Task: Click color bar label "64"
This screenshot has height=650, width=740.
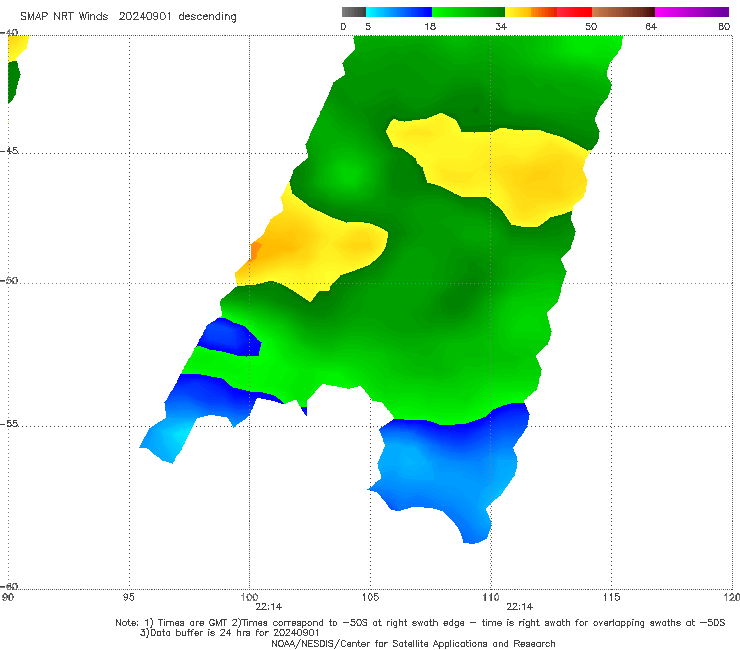Action: (651, 27)
